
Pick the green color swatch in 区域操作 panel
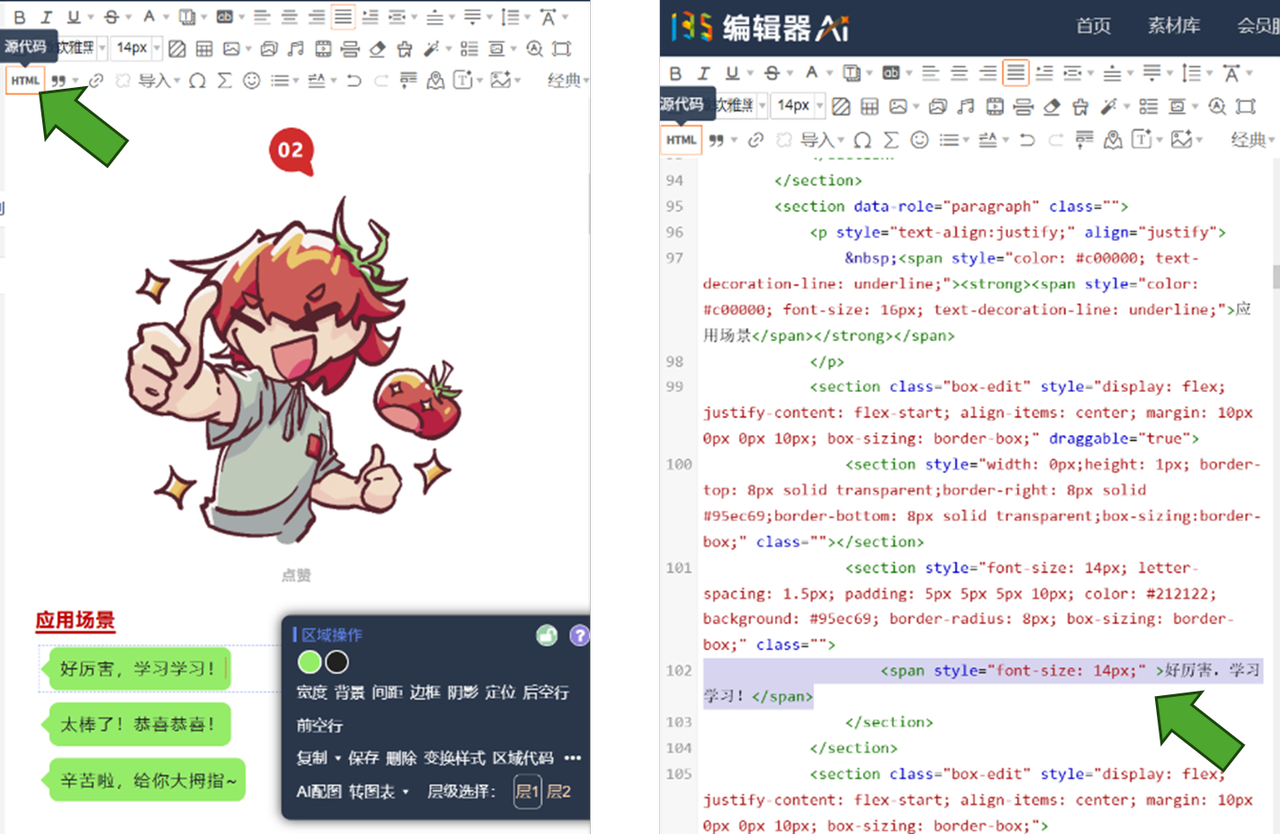[x=309, y=662]
